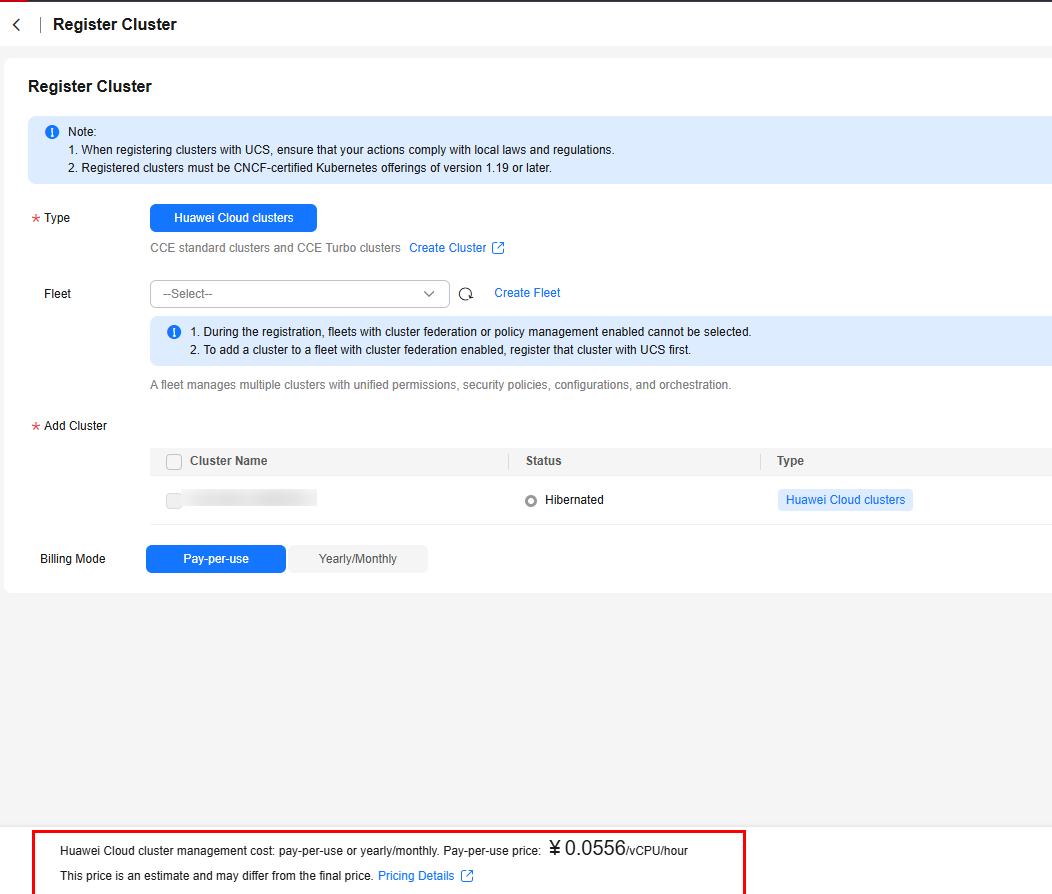Tick the select-all Cluster Name checkbox

174,461
